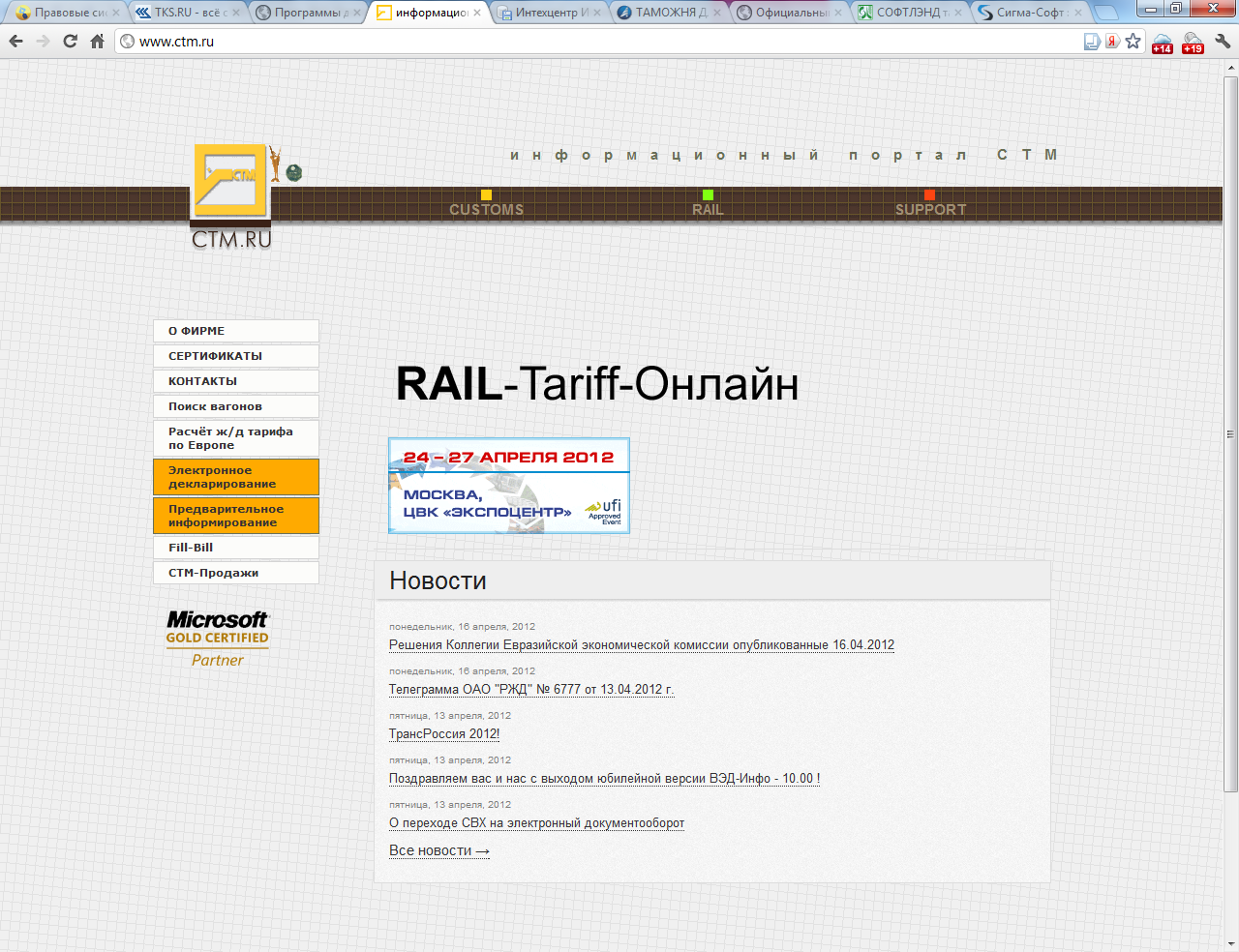Open Расчёт ж/д тарифа по Европе
Image resolution: width=1239 pixels, height=952 pixels.
(236, 438)
